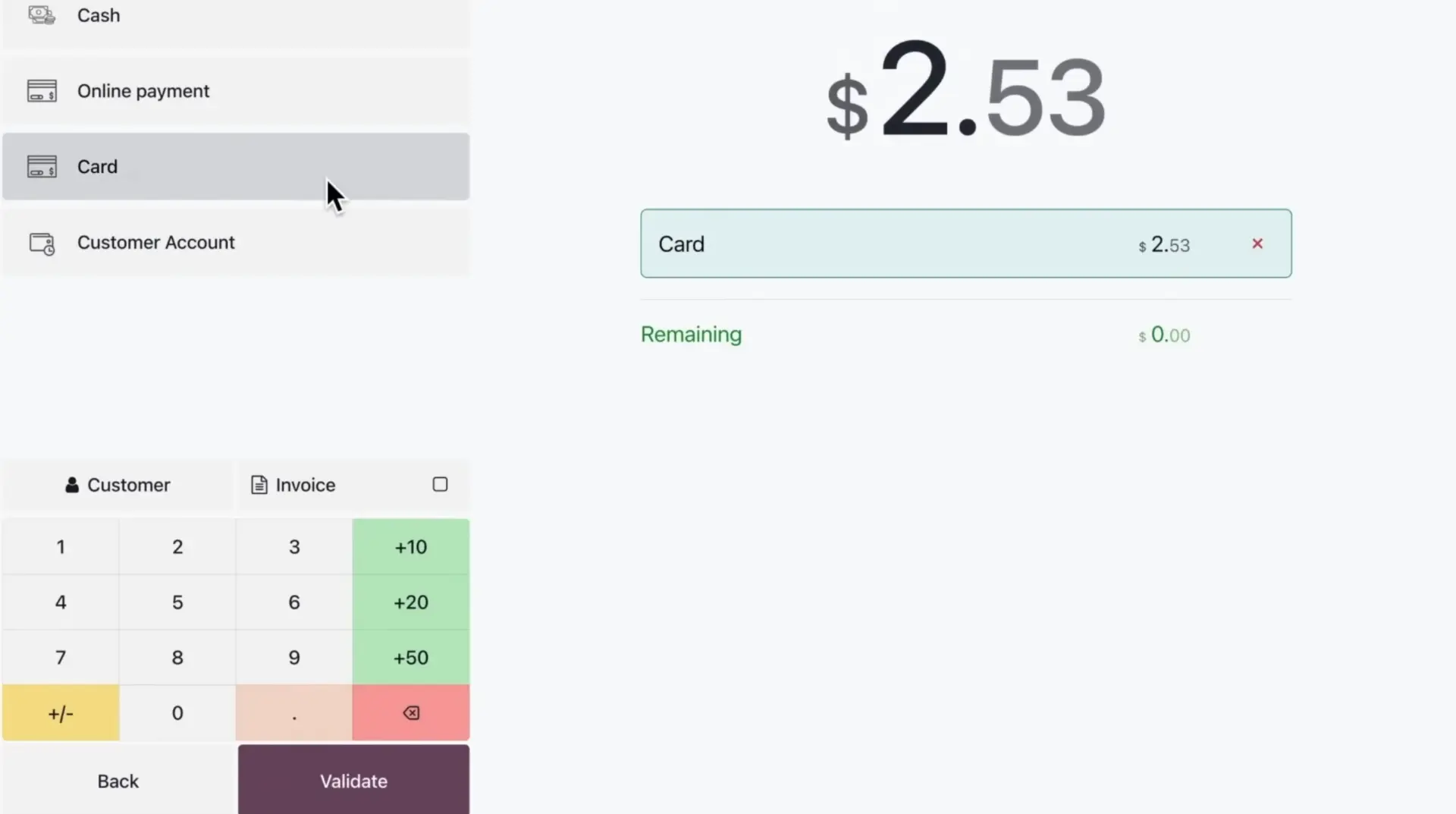Viewport: 1456px width, 814px height.
Task: Toggle the Invoice checkbox
Action: pyautogui.click(x=440, y=484)
